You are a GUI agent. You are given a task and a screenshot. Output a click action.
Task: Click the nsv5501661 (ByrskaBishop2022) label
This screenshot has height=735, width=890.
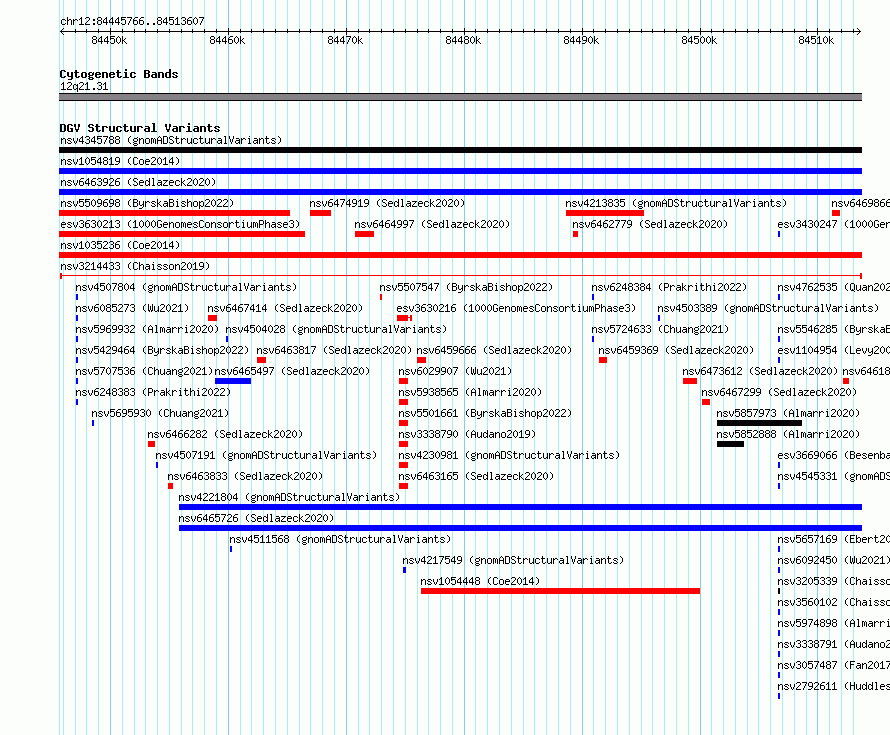coord(485,413)
